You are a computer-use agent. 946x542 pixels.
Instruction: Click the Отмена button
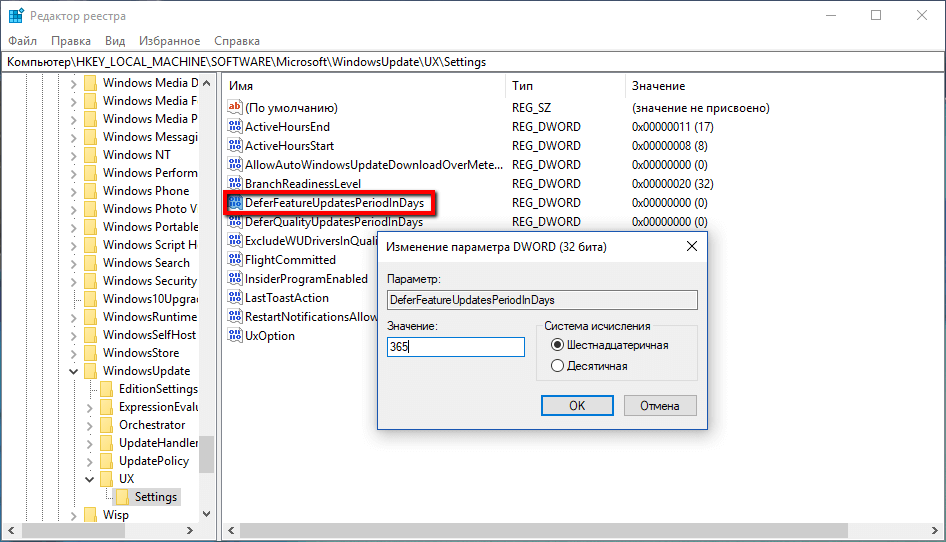point(660,406)
